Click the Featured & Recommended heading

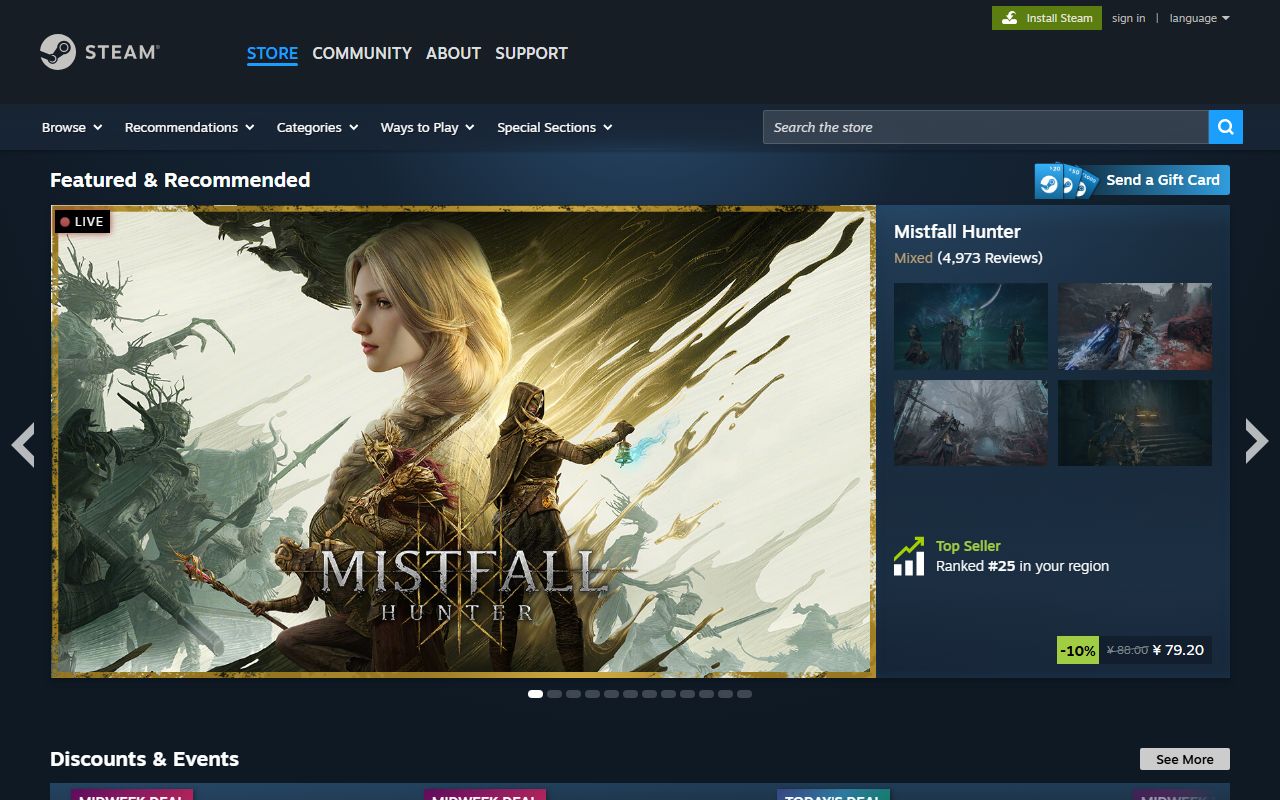click(x=180, y=180)
